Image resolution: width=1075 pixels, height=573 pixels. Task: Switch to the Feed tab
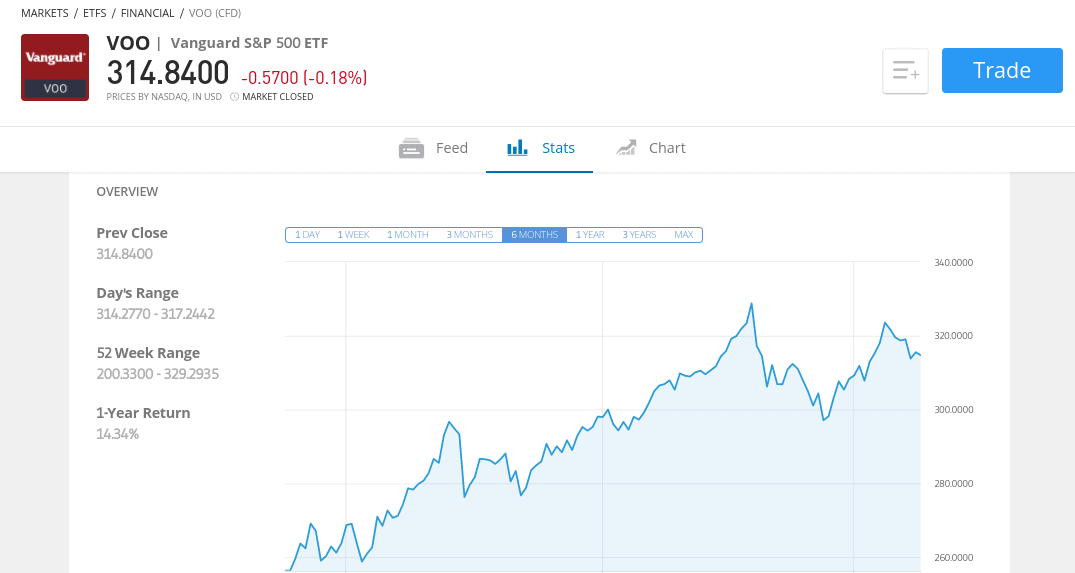point(433,148)
